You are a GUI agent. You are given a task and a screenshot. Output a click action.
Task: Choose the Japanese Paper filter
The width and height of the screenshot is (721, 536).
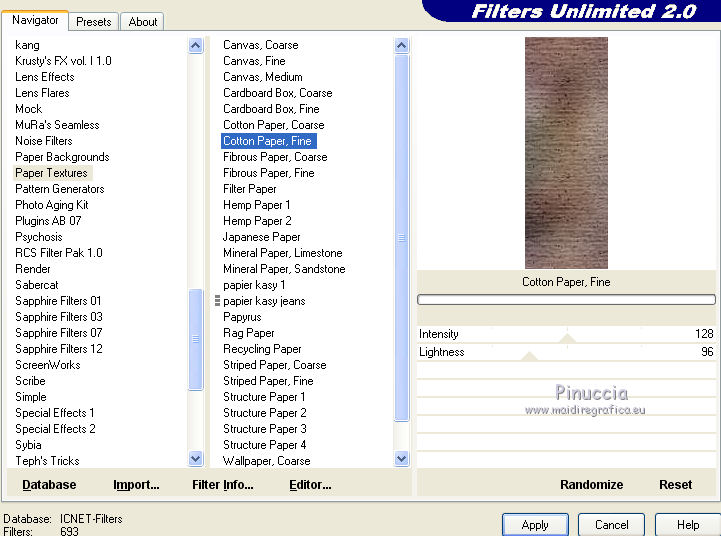[x=261, y=237]
